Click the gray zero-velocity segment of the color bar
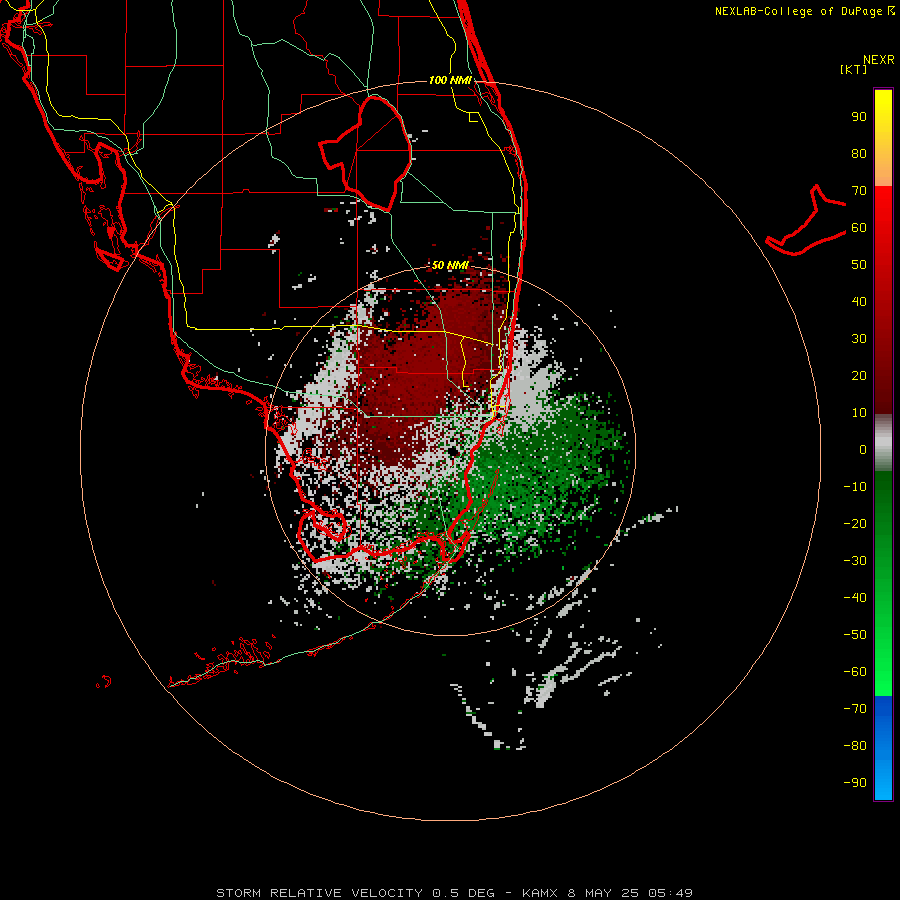Image resolution: width=900 pixels, height=900 pixels. [883, 443]
